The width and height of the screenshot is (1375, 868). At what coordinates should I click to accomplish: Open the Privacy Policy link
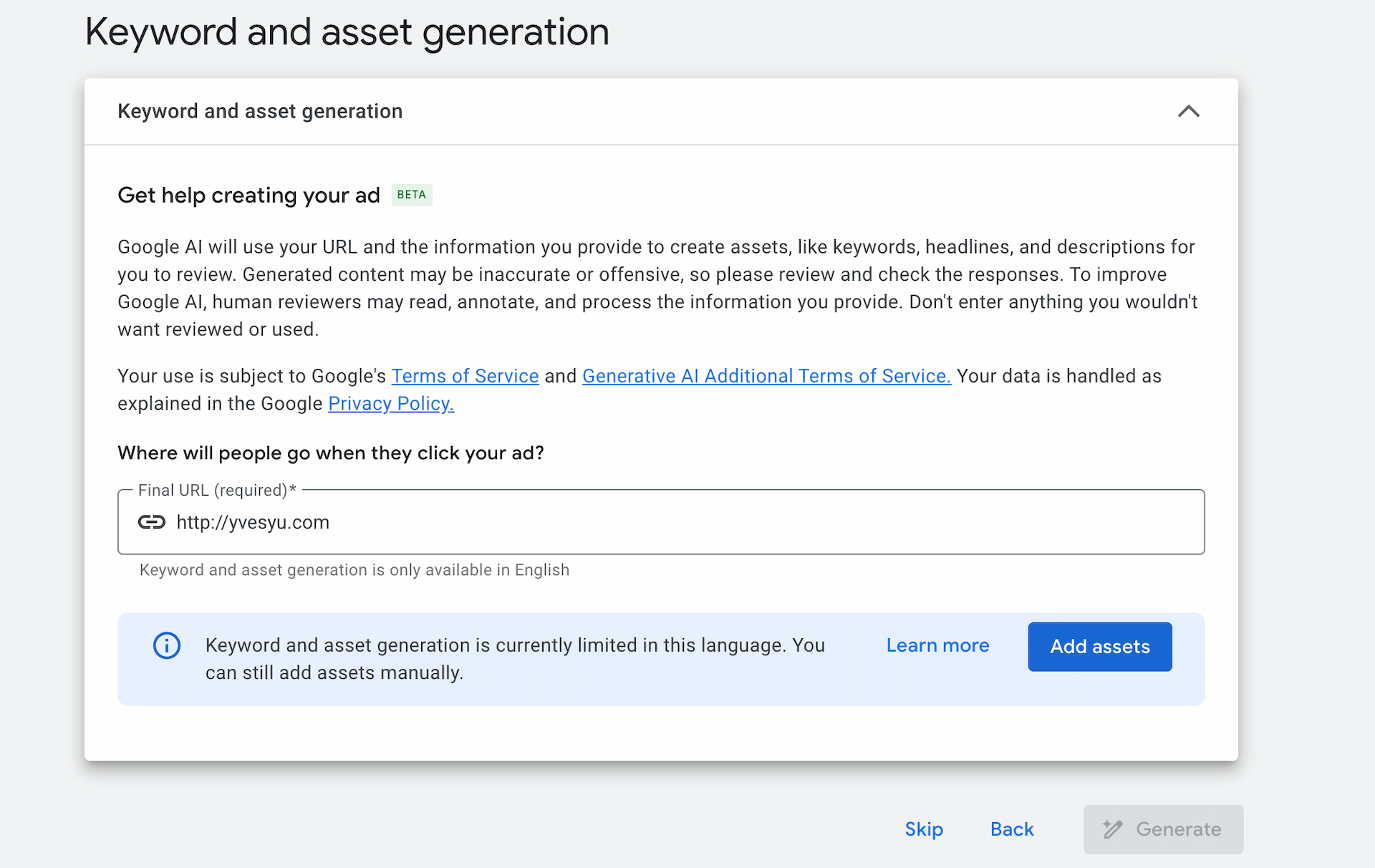click(391, 404)
